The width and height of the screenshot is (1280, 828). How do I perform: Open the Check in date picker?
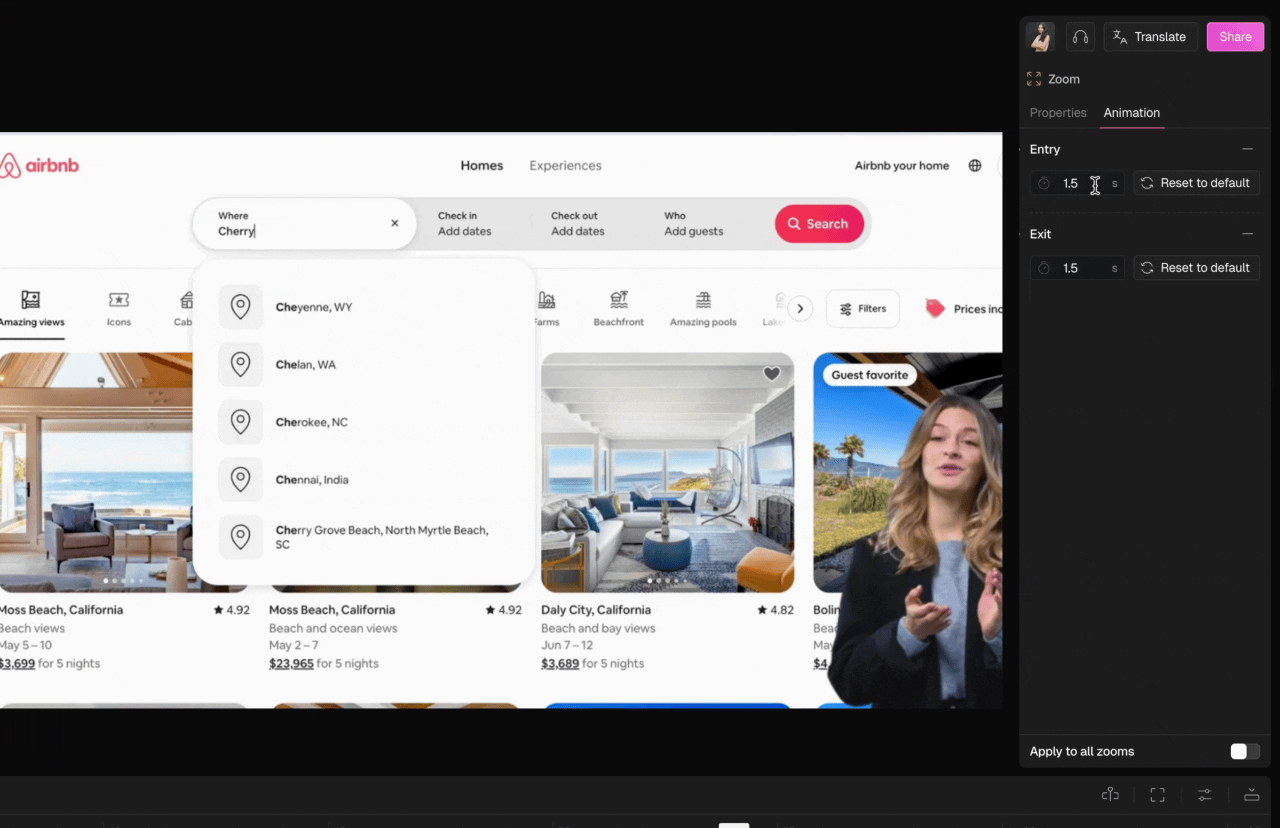465,223
